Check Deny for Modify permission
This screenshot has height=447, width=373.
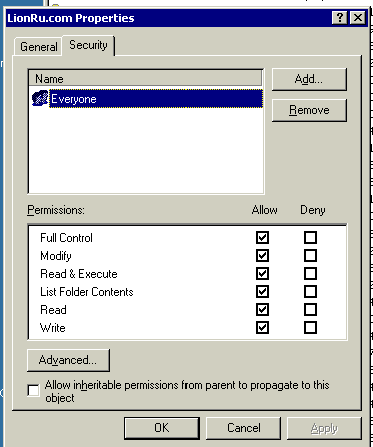(x=310, y=256)
